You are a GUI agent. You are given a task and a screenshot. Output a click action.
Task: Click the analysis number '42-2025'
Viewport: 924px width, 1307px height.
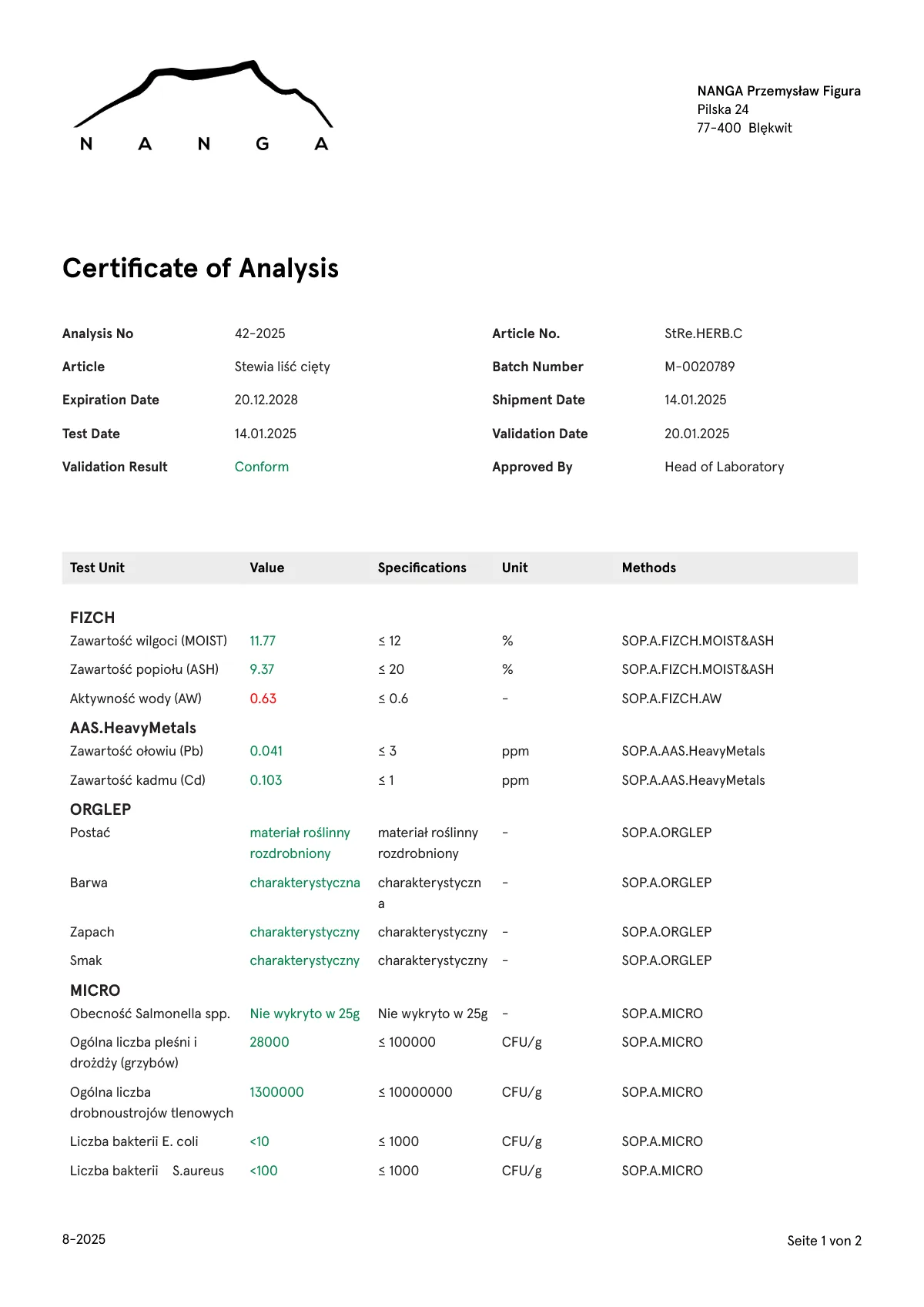coord(259,333)
